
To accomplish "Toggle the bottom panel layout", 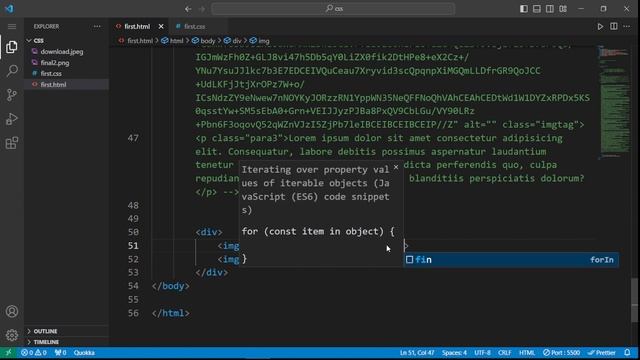I will click(x=537, y=9).
